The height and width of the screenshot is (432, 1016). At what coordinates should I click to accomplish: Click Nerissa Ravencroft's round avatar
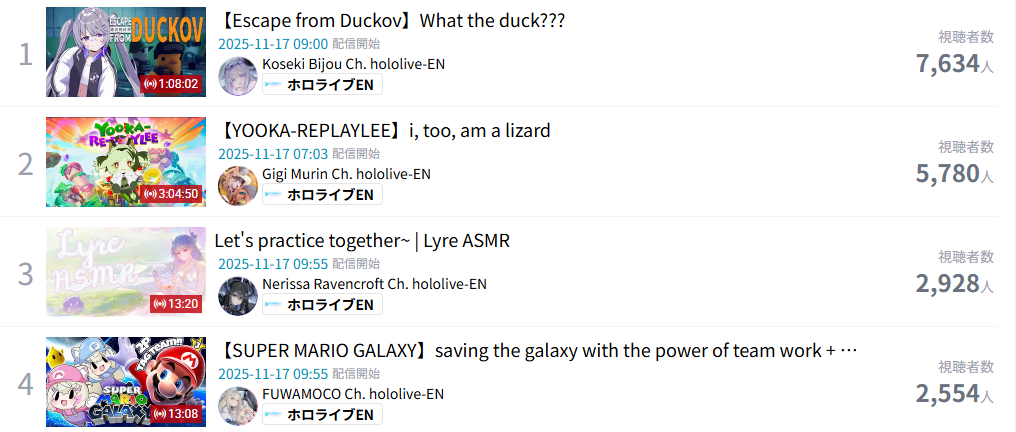[238, 296]
